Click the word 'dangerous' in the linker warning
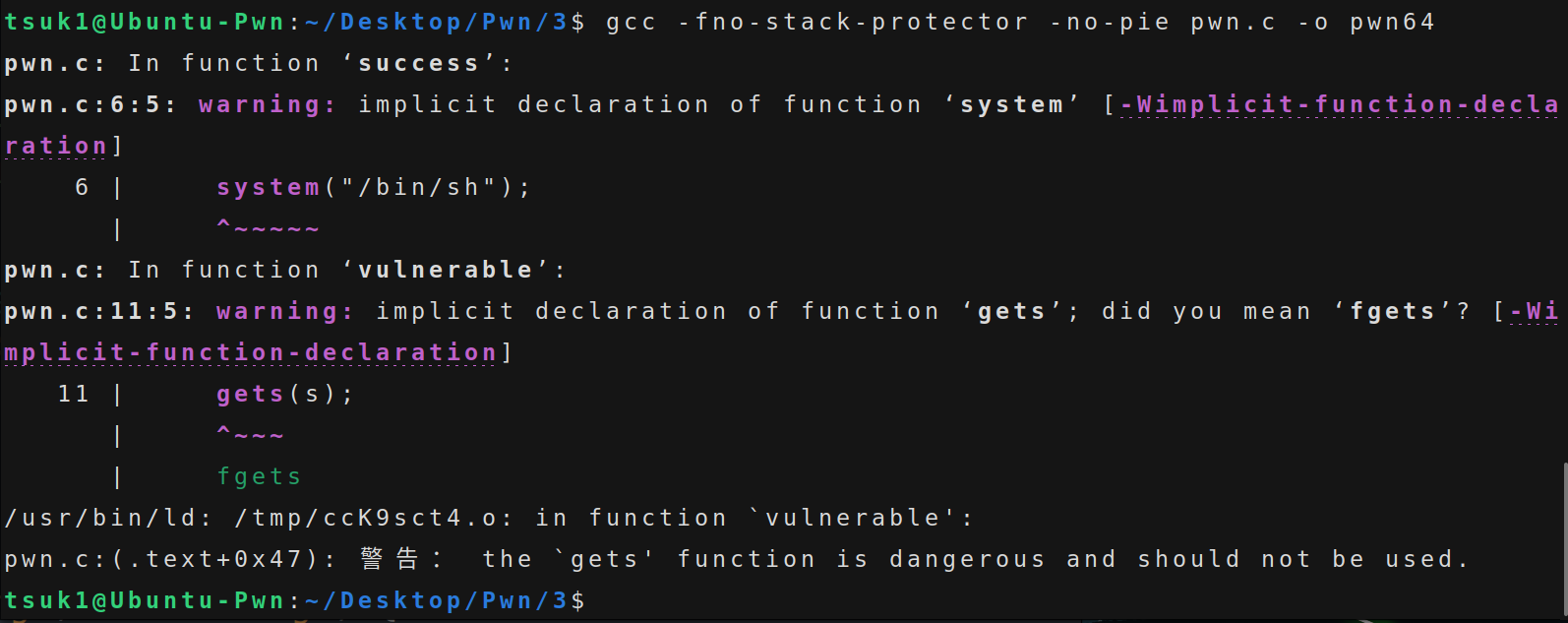 pos(967,560)
